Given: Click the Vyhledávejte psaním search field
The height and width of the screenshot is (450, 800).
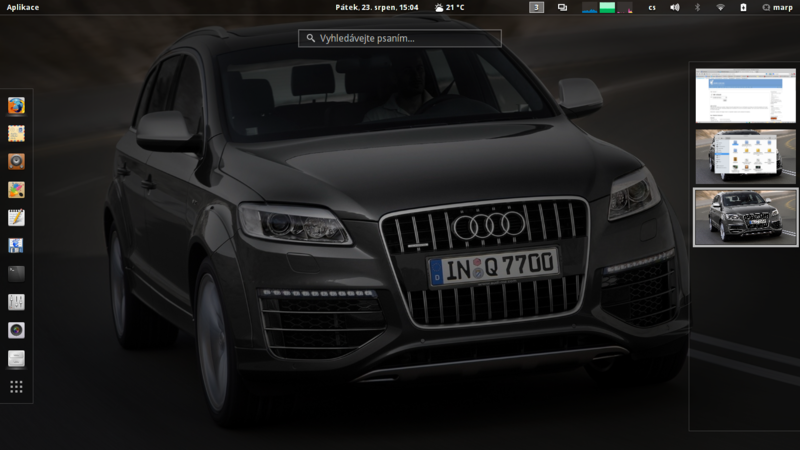Looking at the screenshot, I should tap(400, 38).
